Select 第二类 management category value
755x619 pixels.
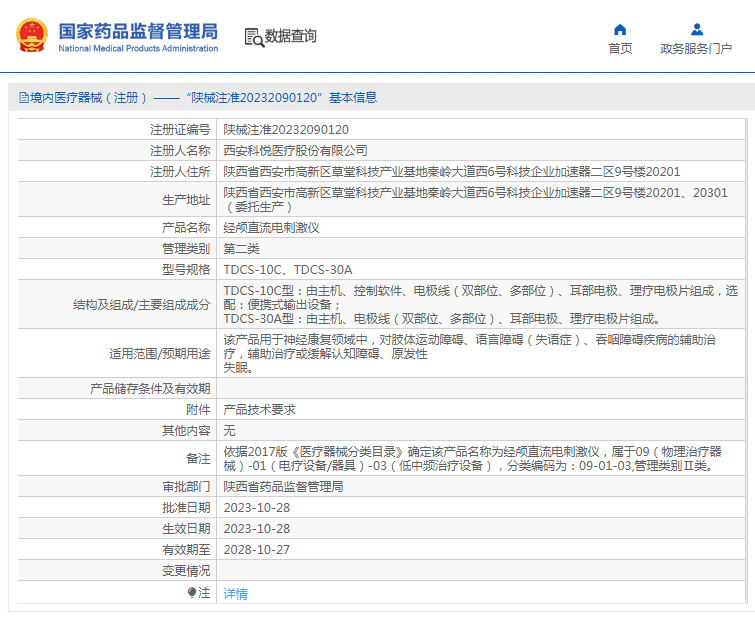(x=241, y=249)
